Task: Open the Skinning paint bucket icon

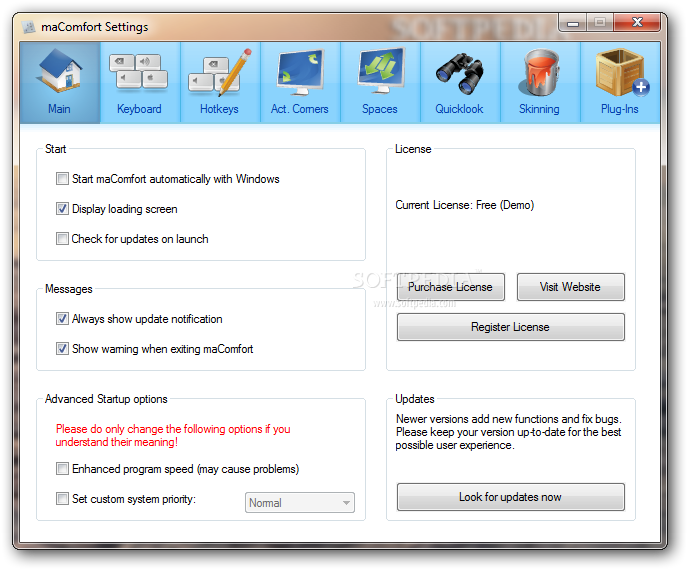Action: tap(539, 72)
